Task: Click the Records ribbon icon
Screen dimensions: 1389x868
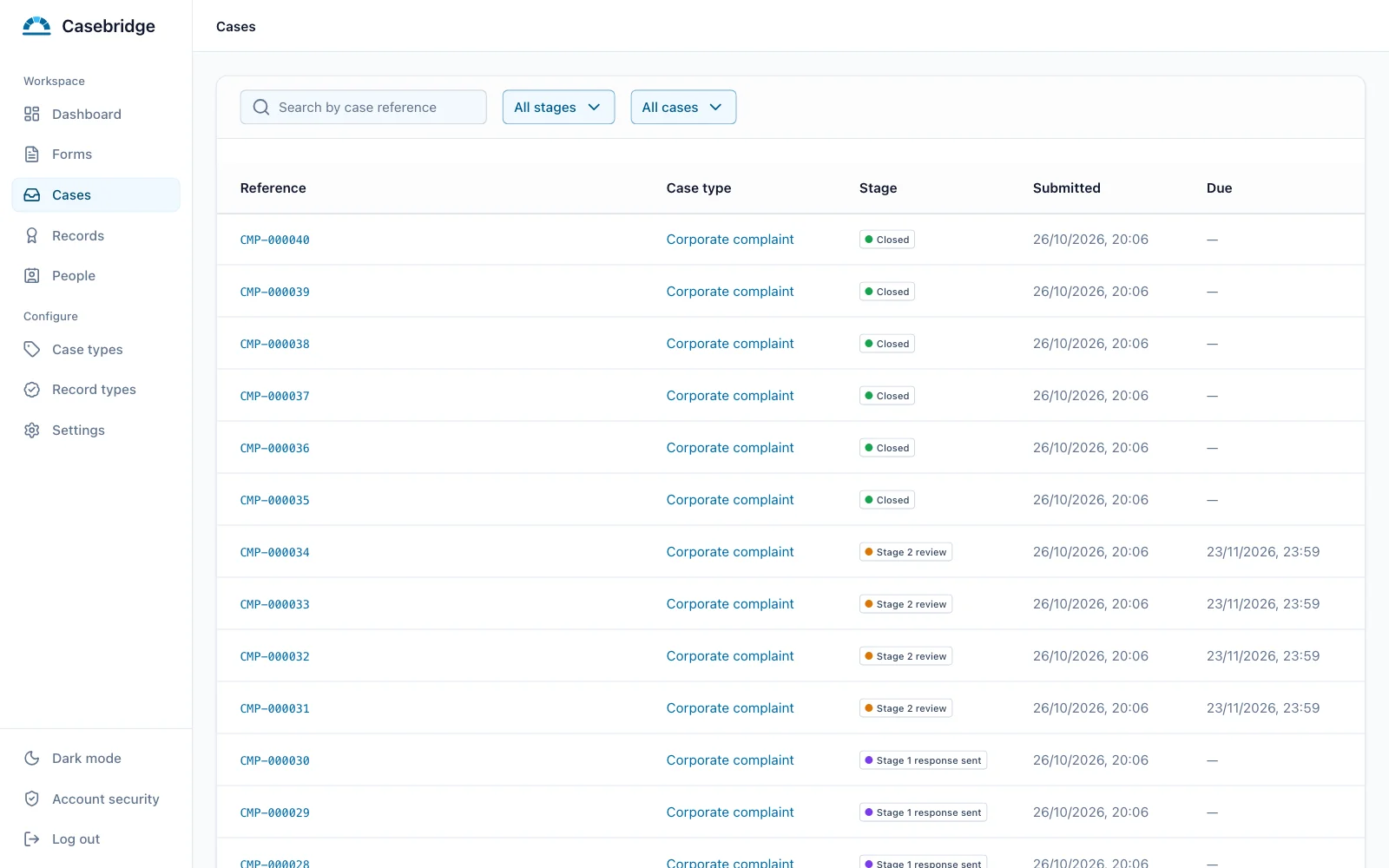Action: (x=32, y=235)
